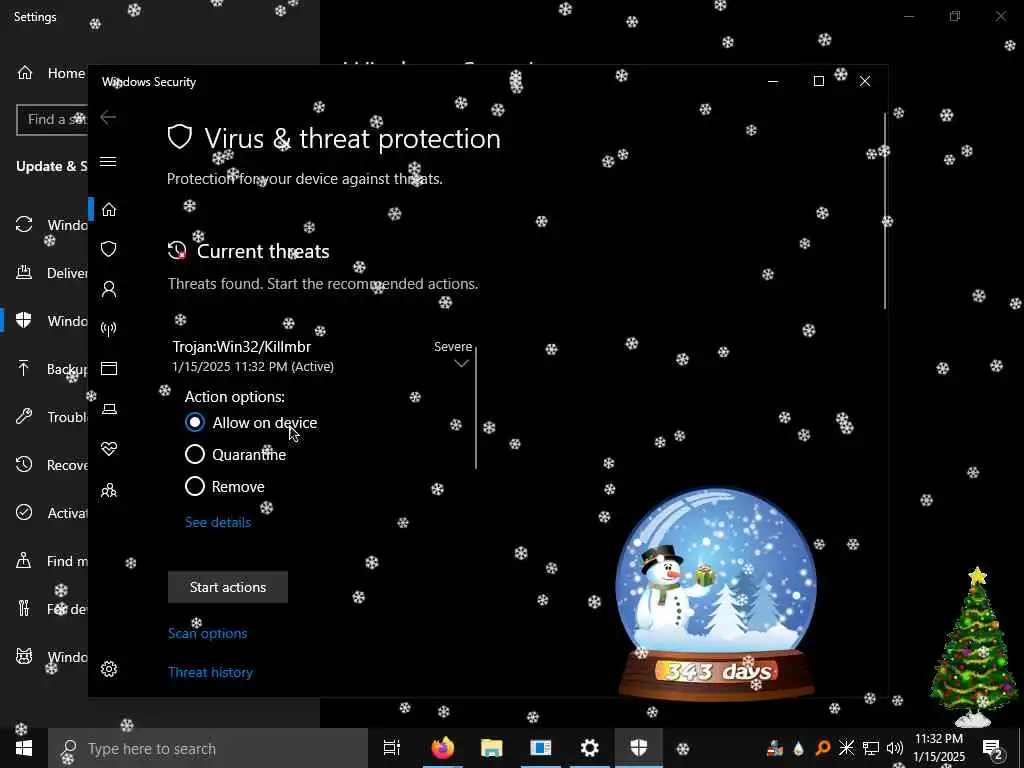Focus Find a setting search box
Viewport: 1024px width, 768px height.
pyautogui.click(x=52, y=120)
